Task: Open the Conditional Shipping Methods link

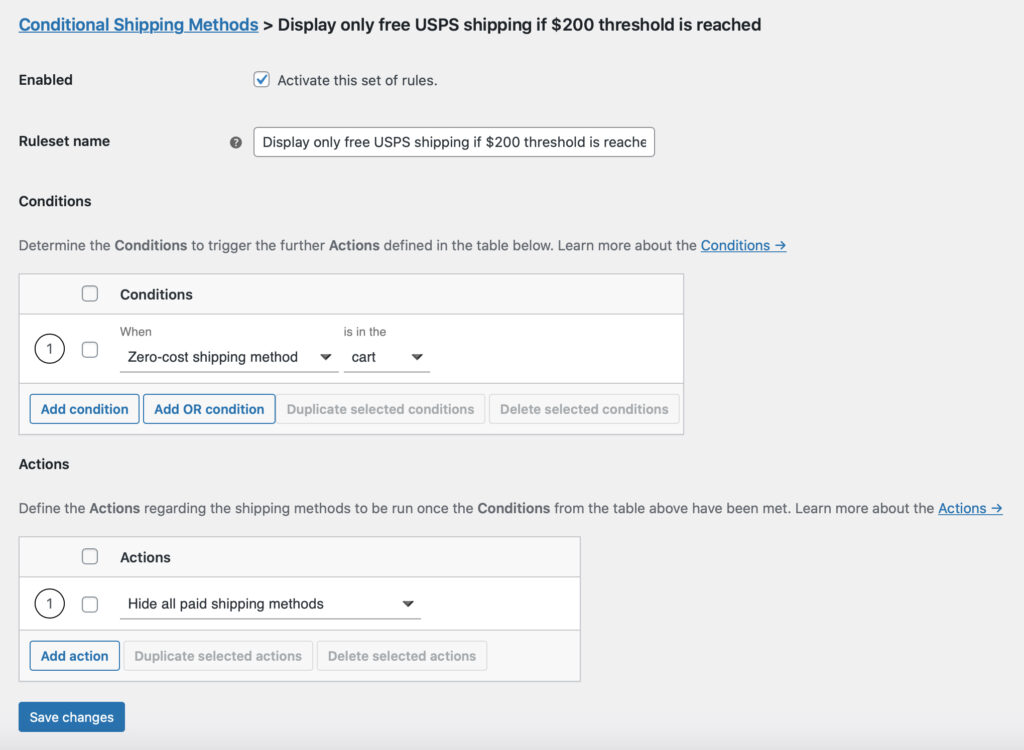Action: (x=138, y=24)
